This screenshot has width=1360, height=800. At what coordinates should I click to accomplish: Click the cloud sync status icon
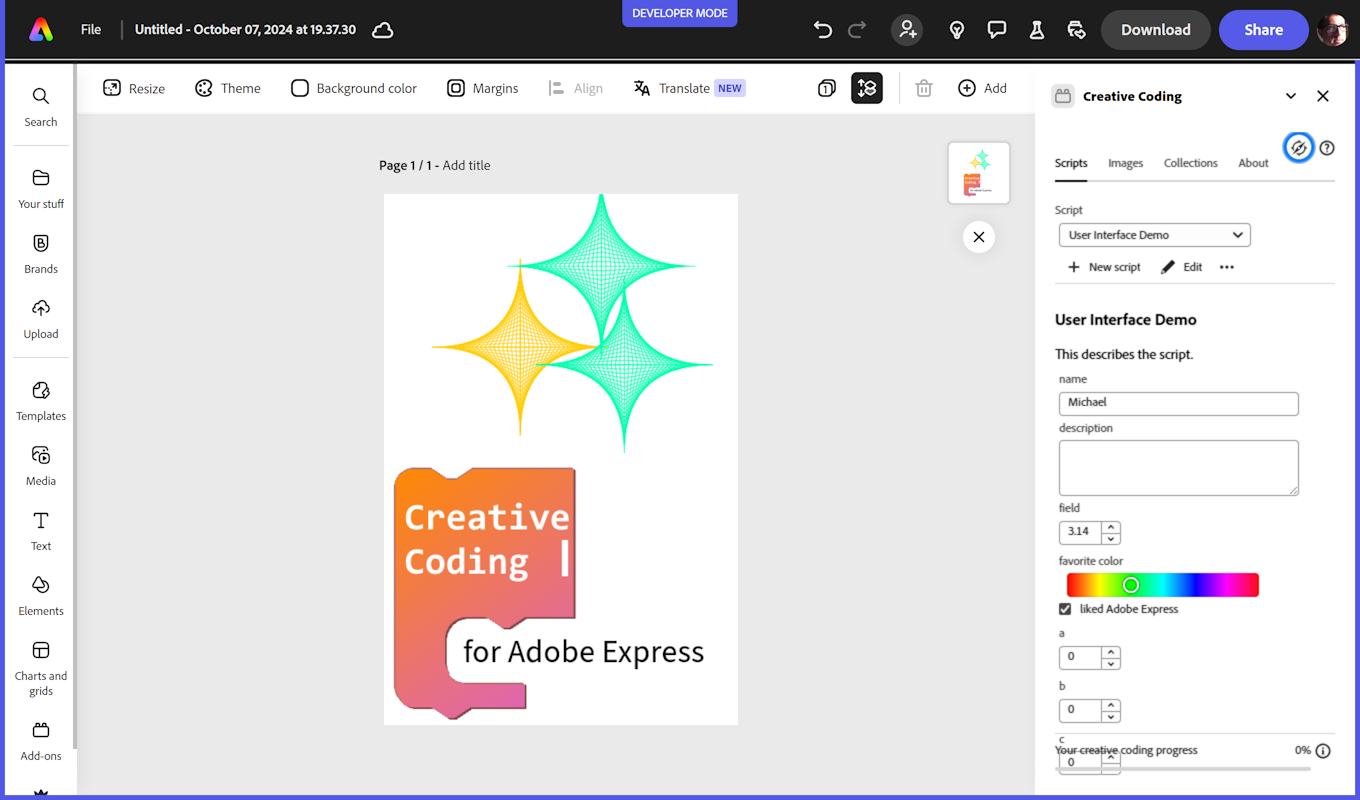coord(382,30)
